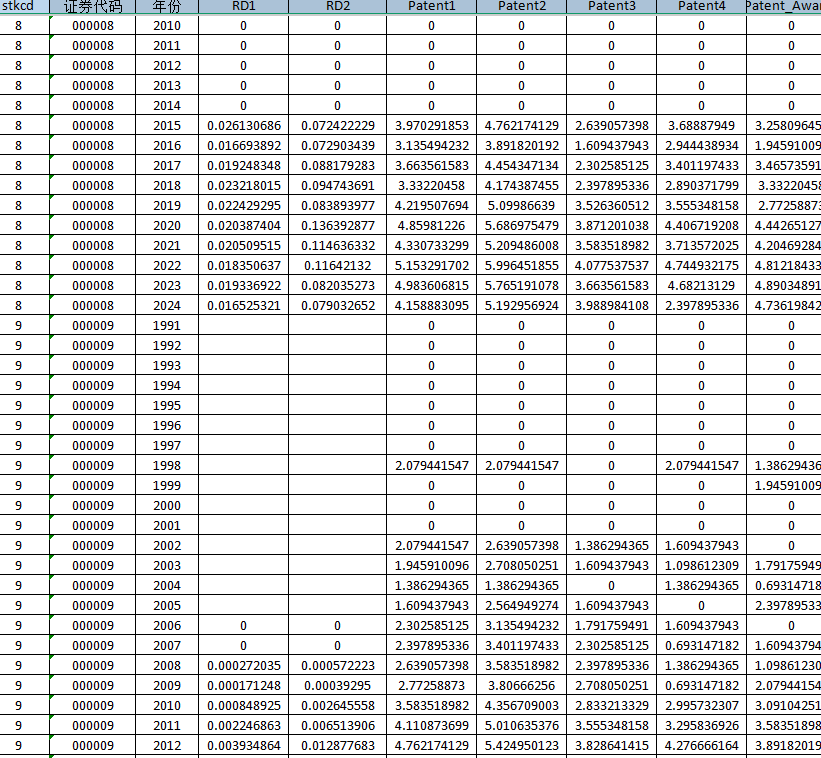
Task: Select the 年份 column header
Action: tap(167, 6)
